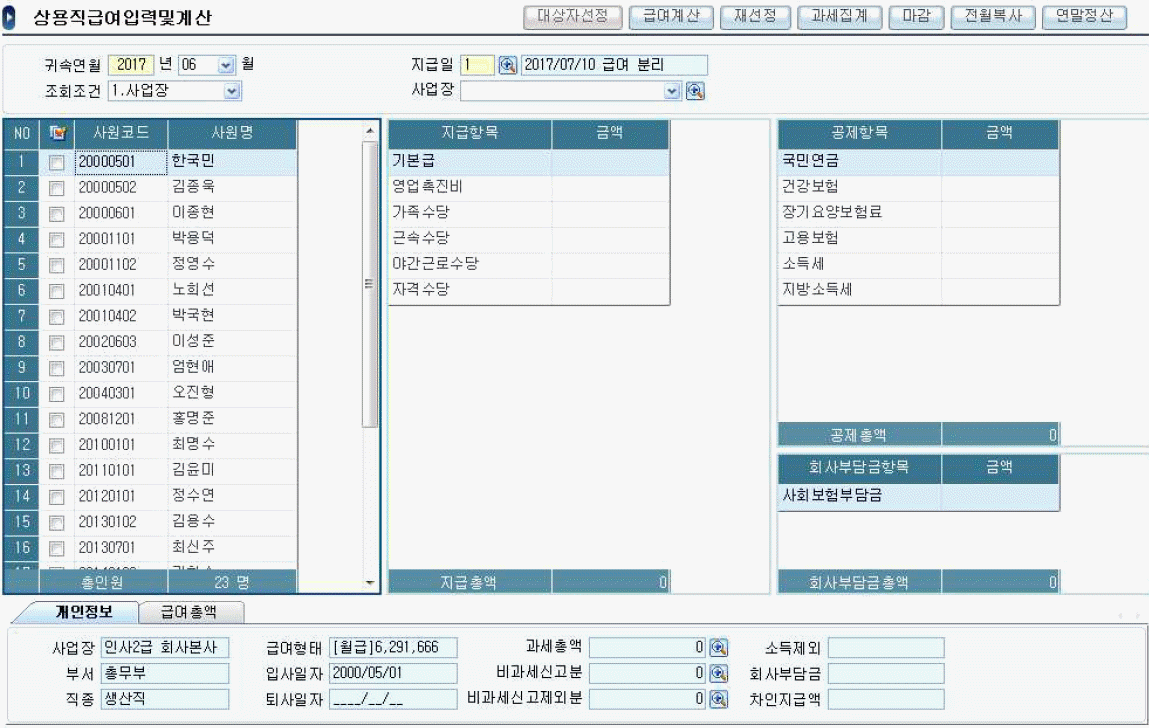The image size is (1149, 728).
Task: Expand the 조회조건 dropdown showing 1.사업장
Action: pyautogui.click(x=232, y=91)
